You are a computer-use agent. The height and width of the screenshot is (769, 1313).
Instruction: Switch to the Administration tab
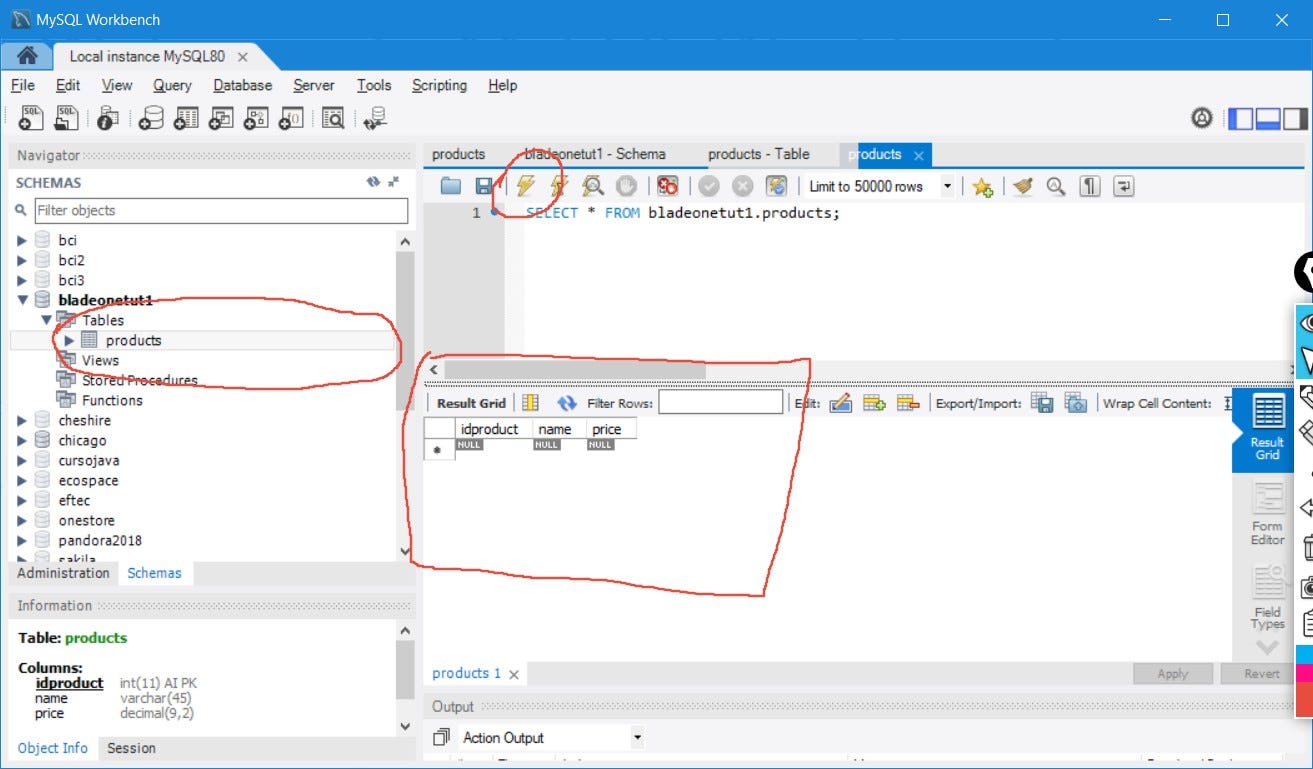(x=63, y=573)
